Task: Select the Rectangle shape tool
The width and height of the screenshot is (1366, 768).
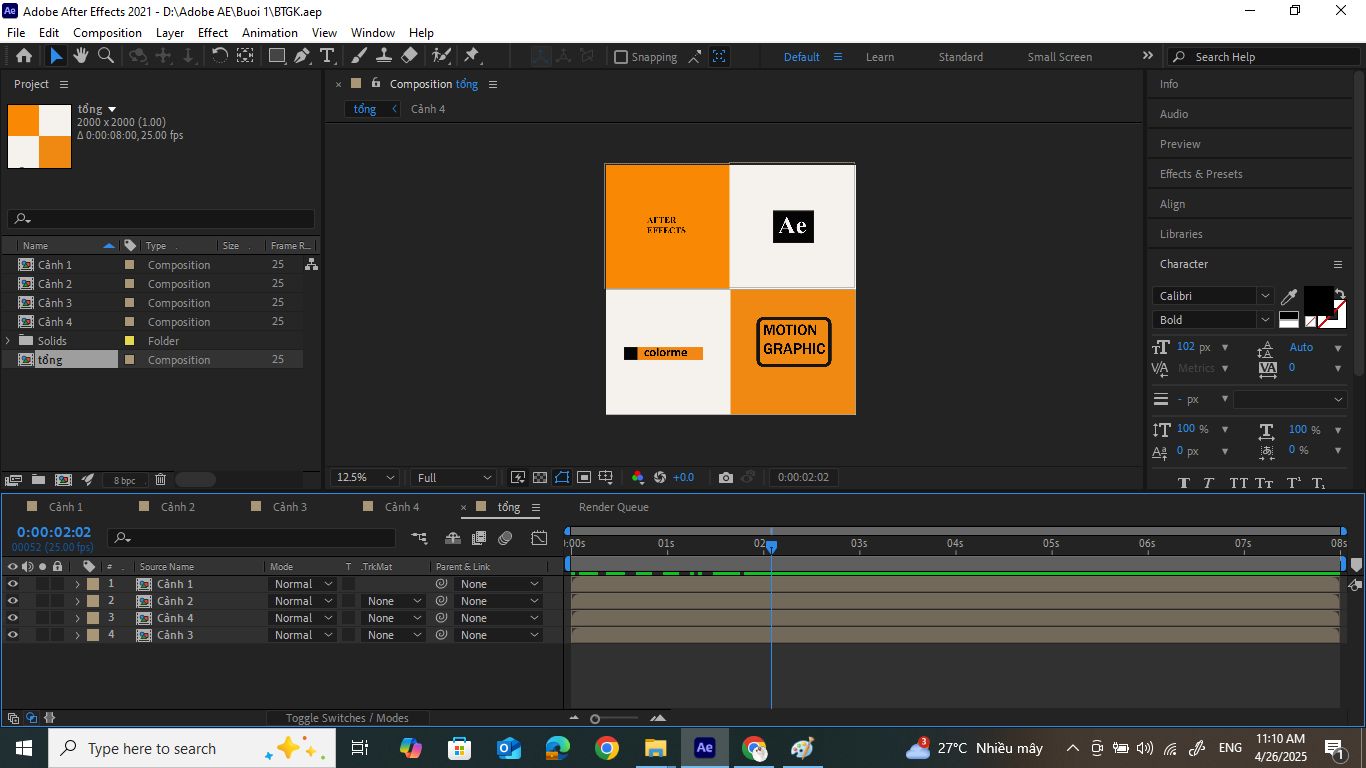Action: [277, 56]
